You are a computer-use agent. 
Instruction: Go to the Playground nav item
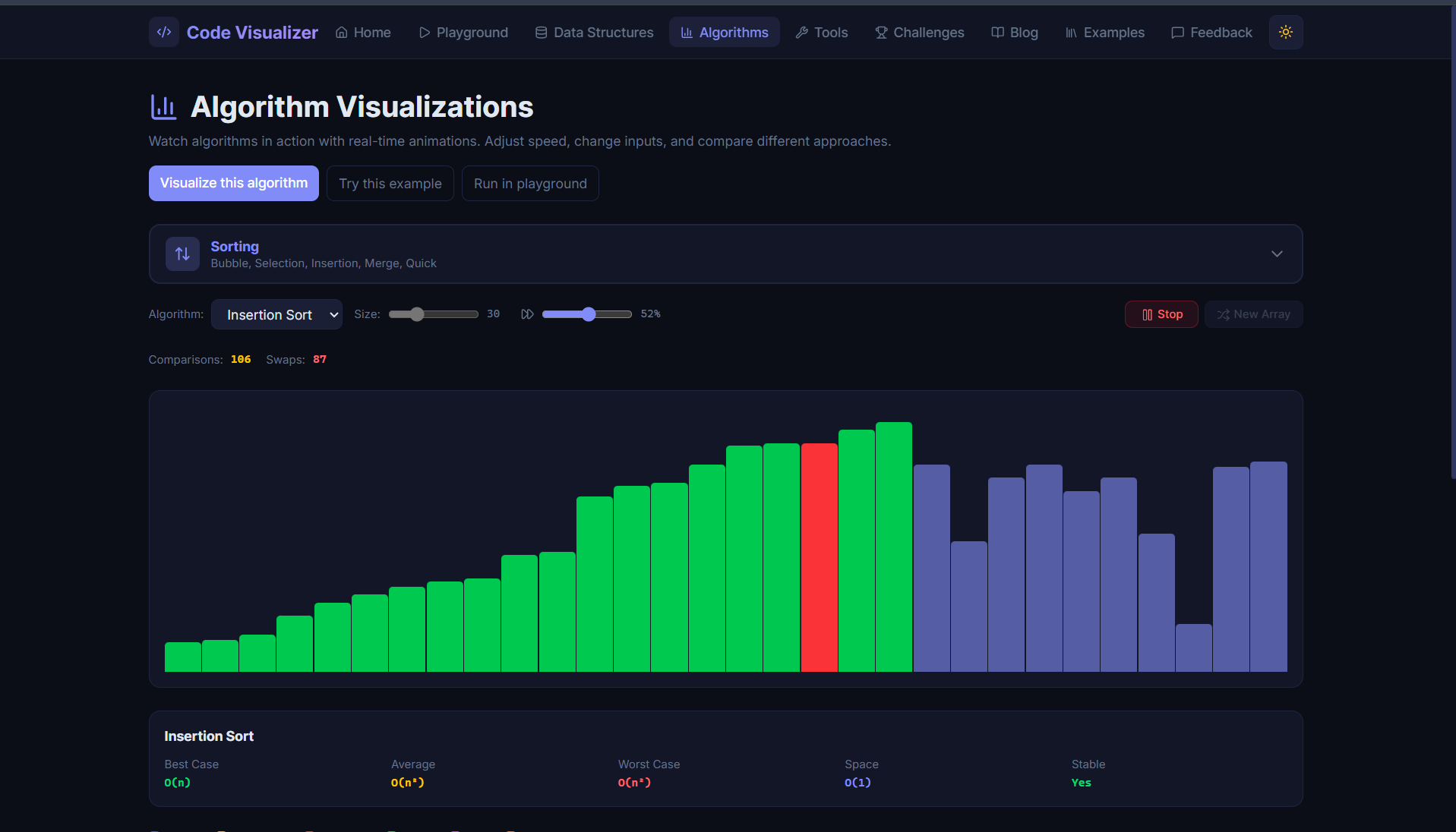pos(463,32)
